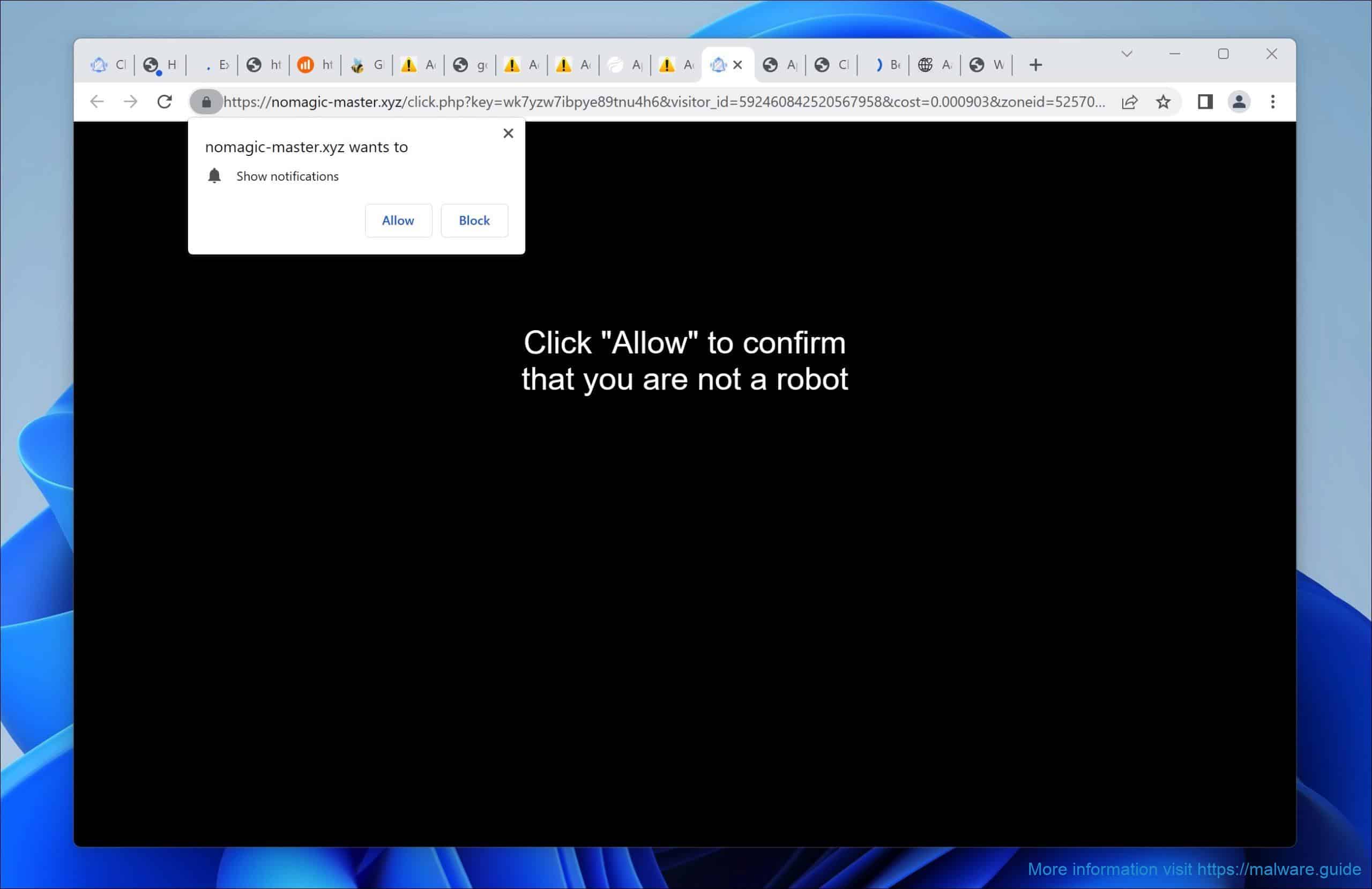
Task: Click the forward navigation arrow
Action: [x=131, y=102]
